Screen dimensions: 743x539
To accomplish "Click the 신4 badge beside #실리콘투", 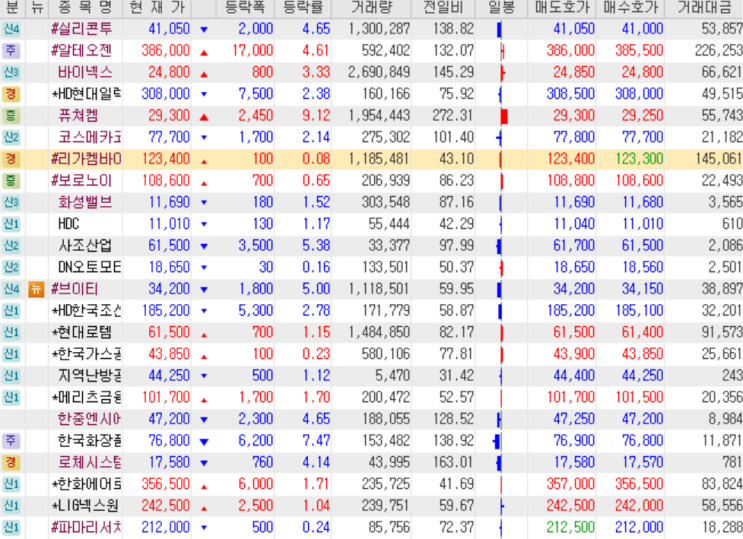I will 11,29.
